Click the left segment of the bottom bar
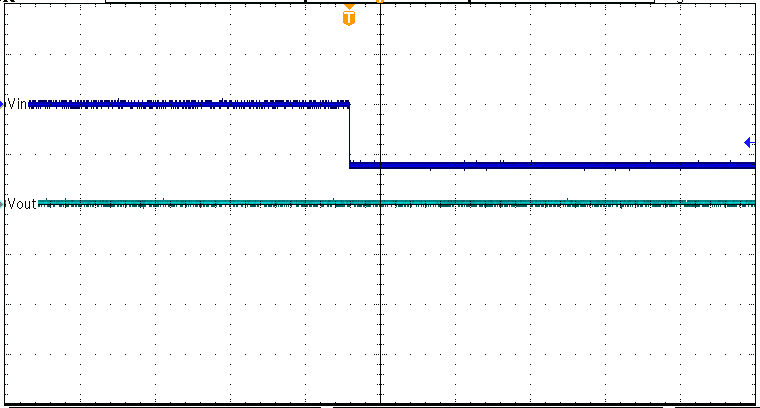 (160, 406)
